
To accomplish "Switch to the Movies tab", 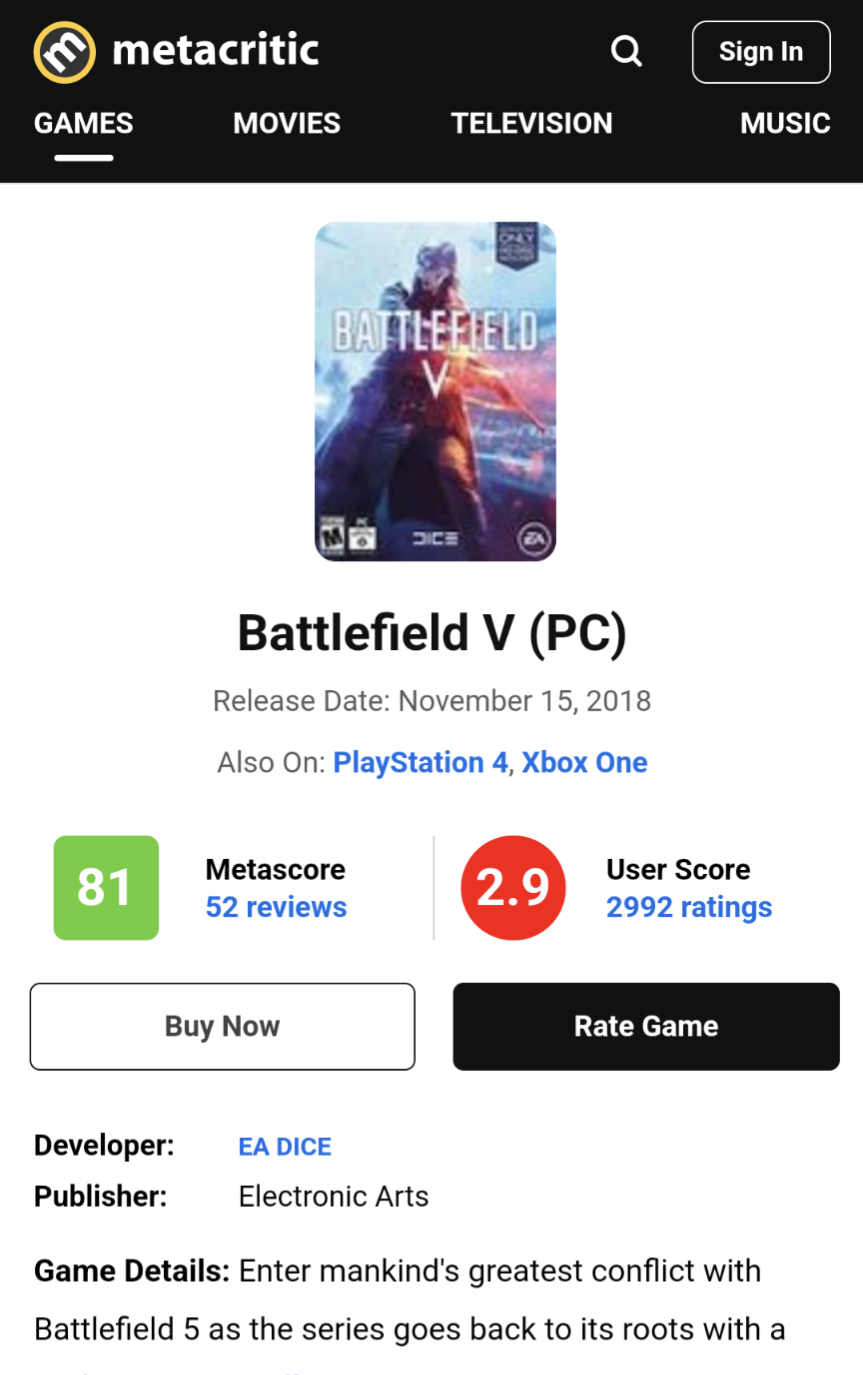I will point(287,124).
